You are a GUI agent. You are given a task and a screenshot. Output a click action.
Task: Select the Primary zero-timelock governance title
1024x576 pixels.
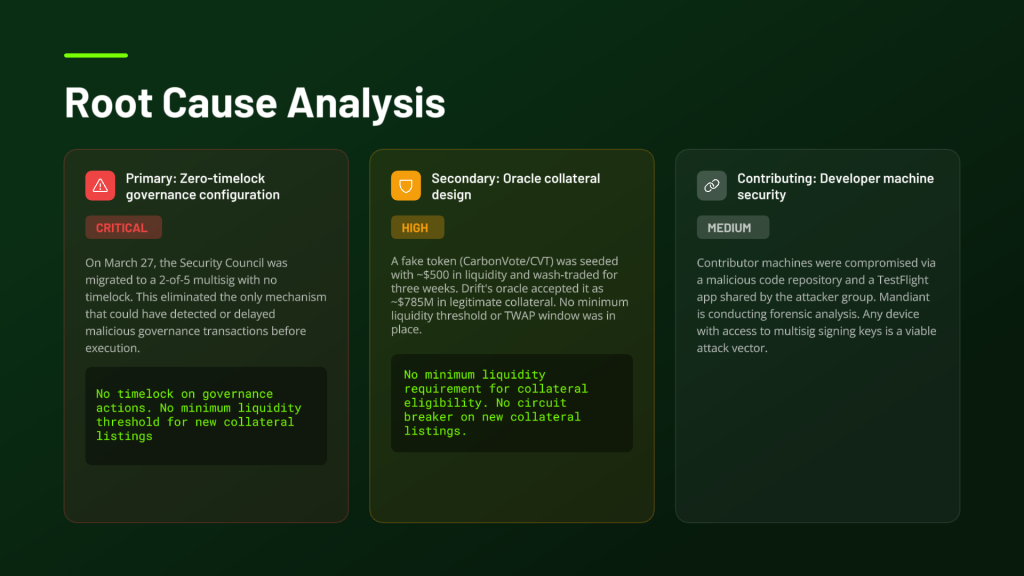[202, 187]
